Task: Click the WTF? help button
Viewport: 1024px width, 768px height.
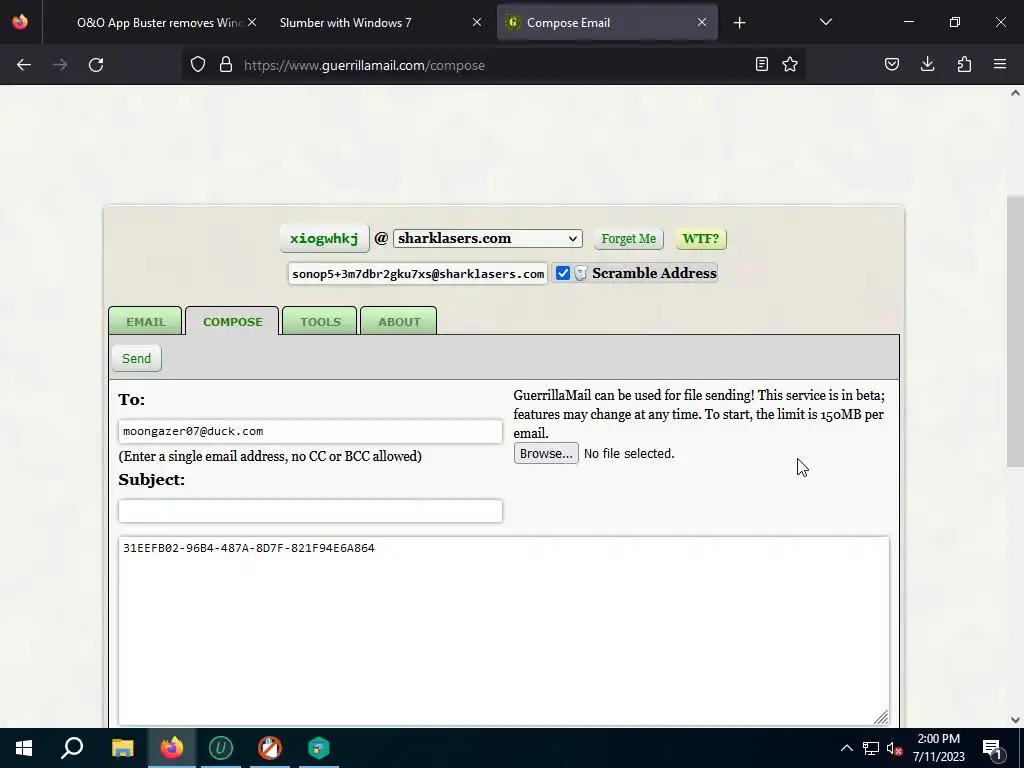Action: [701, 239]
